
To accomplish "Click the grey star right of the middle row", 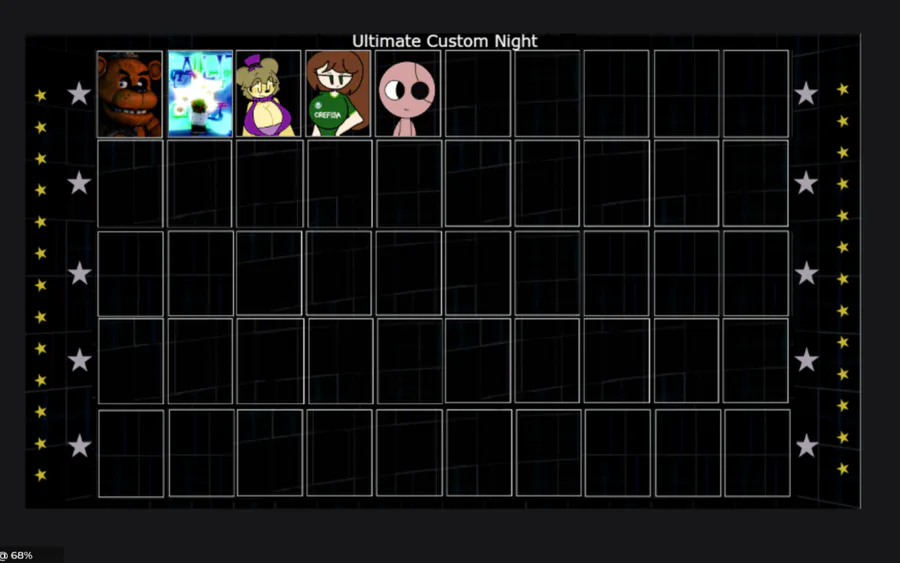I will point(806,273).
